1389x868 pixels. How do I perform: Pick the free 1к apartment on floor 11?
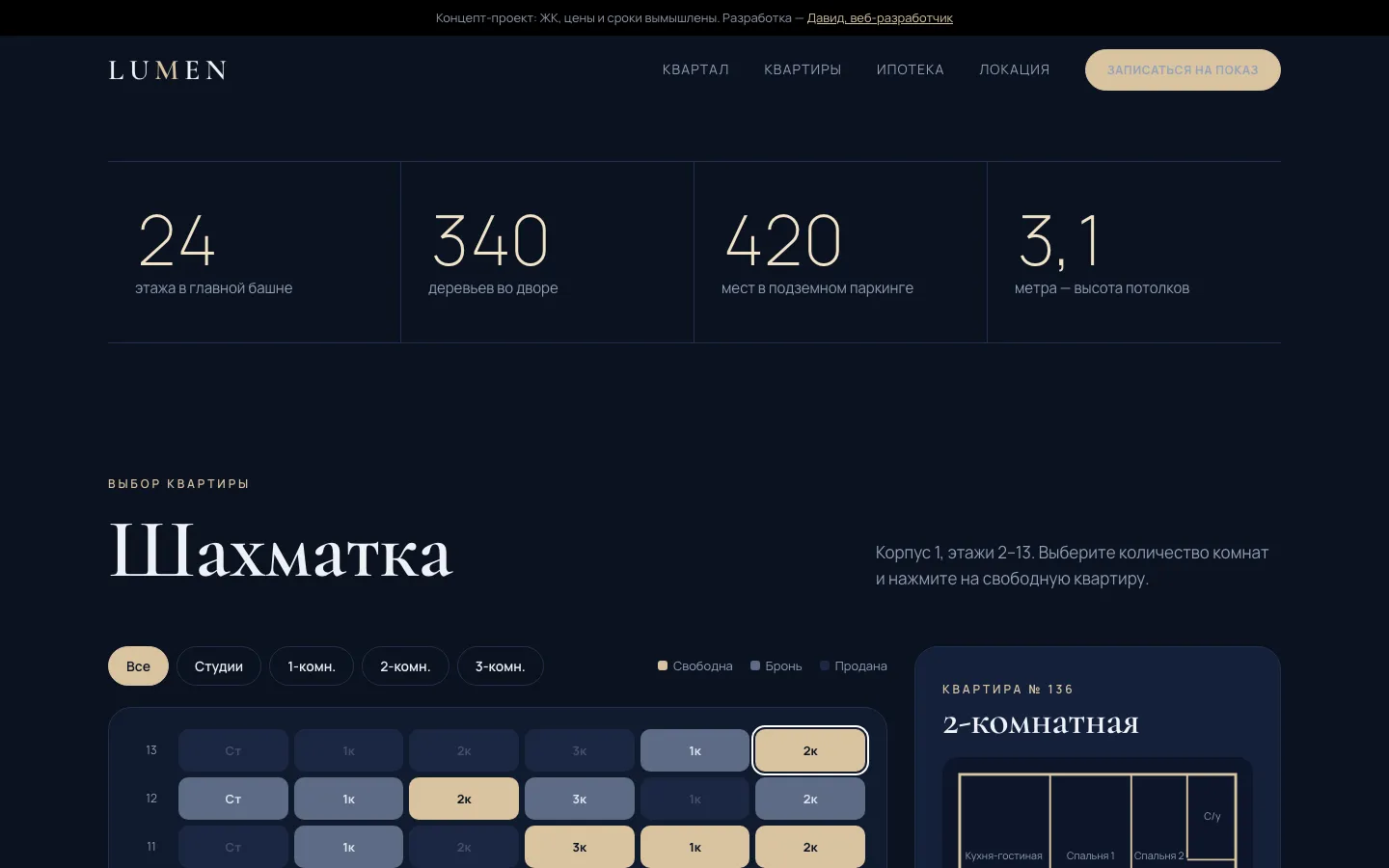[x=694, y=848]
